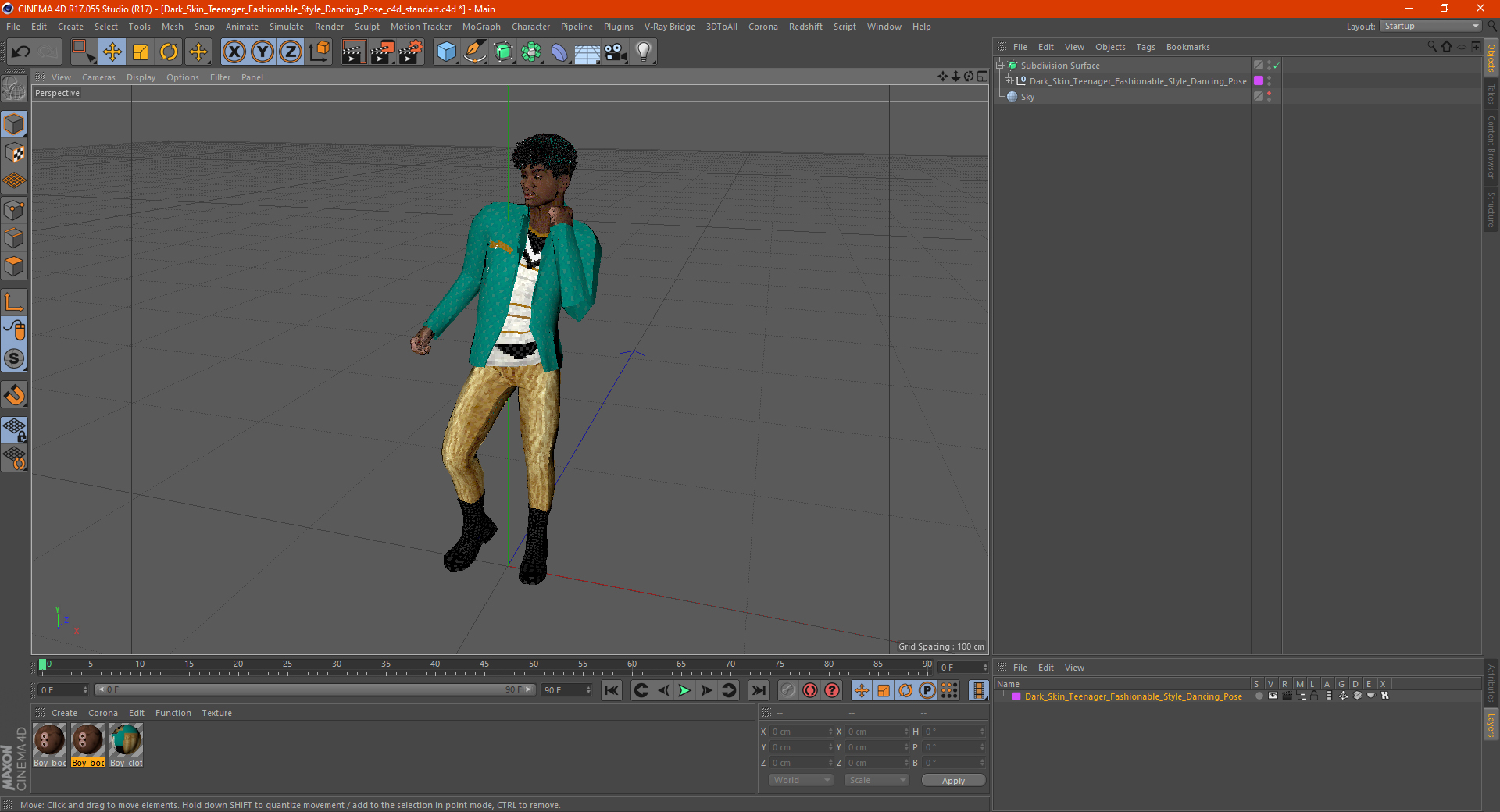Open the Scale mode dropdown
Image resolution: width=1500 pixels, height=812 pixels.
pyautogui.click(x=877, y=781)
